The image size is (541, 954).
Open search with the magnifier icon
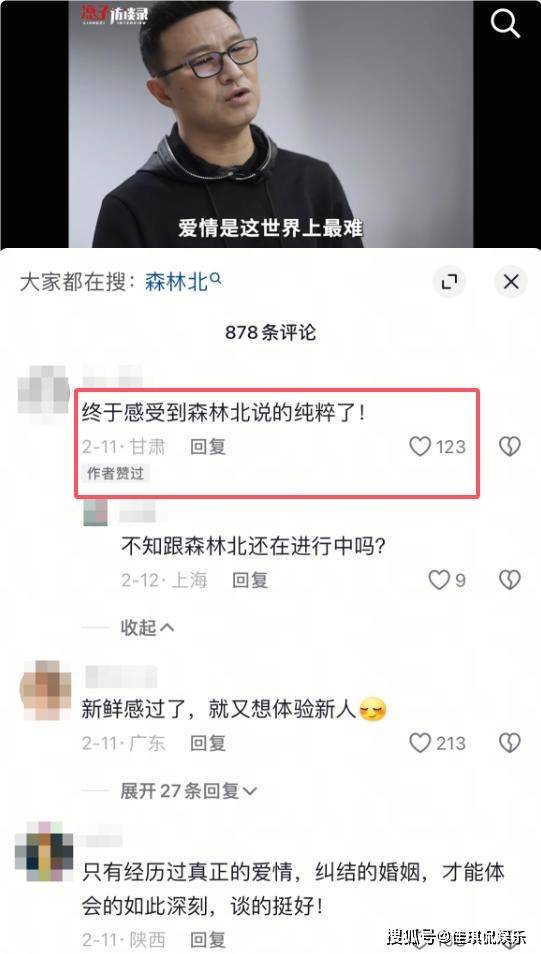[x=505, y=23]
